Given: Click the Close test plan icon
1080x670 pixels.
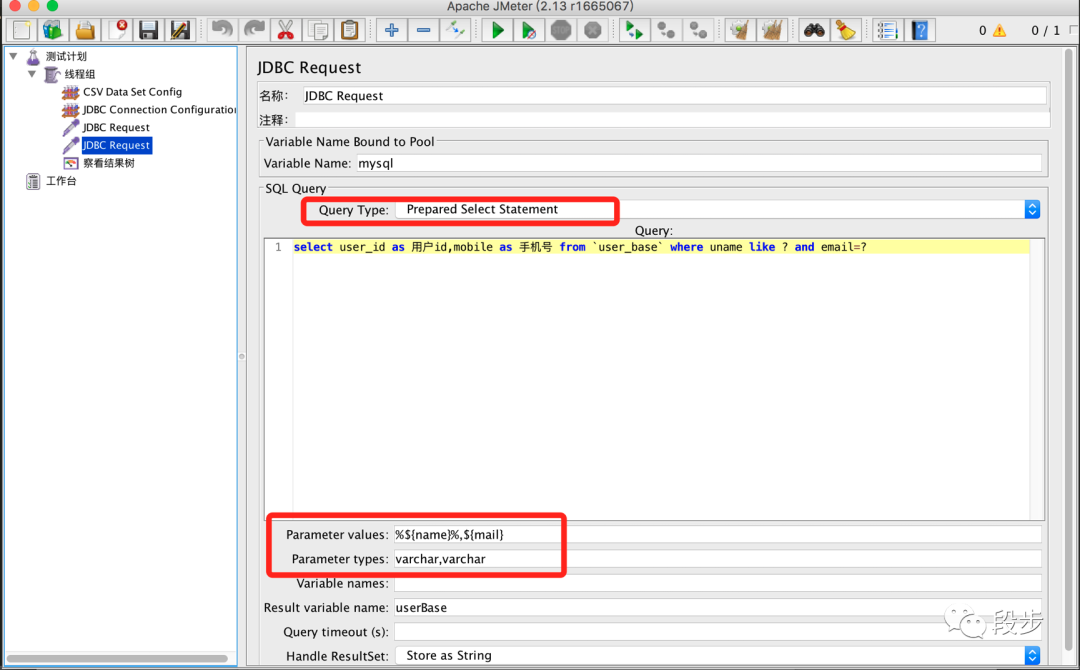Looking at the screenshot, I should pos(117,30).
